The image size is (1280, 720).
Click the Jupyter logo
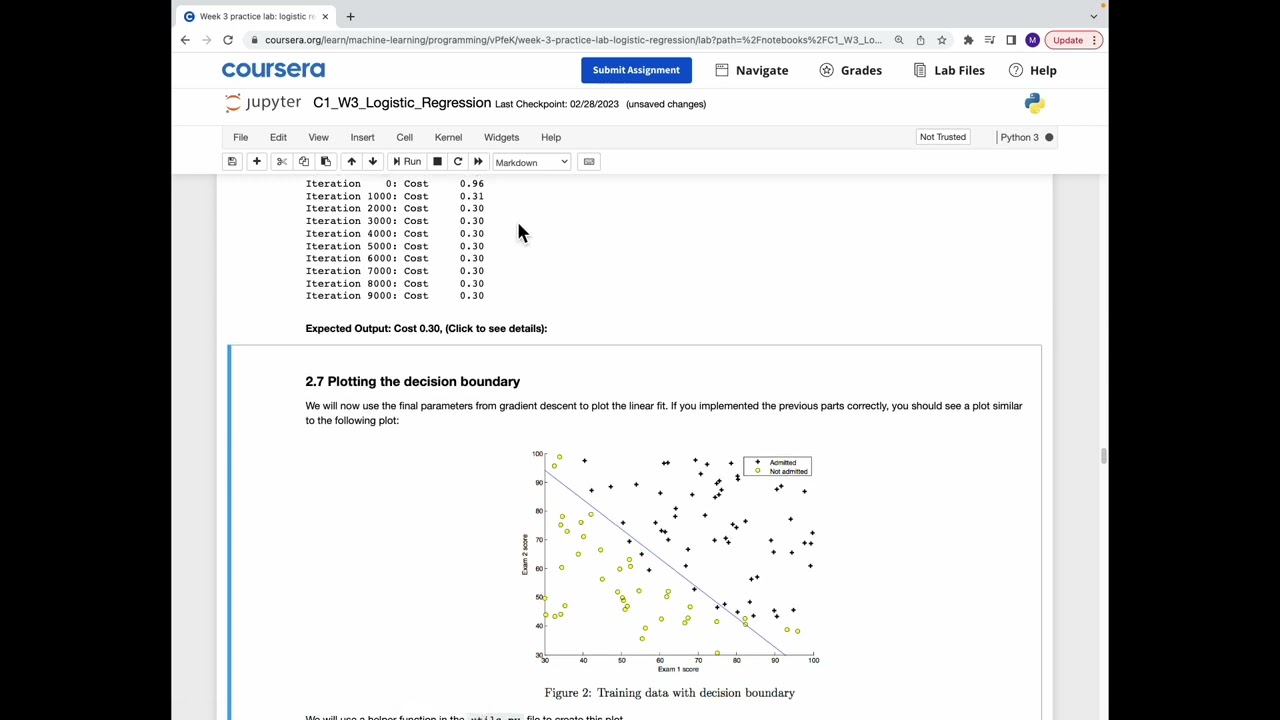click(x=262, y=103)
